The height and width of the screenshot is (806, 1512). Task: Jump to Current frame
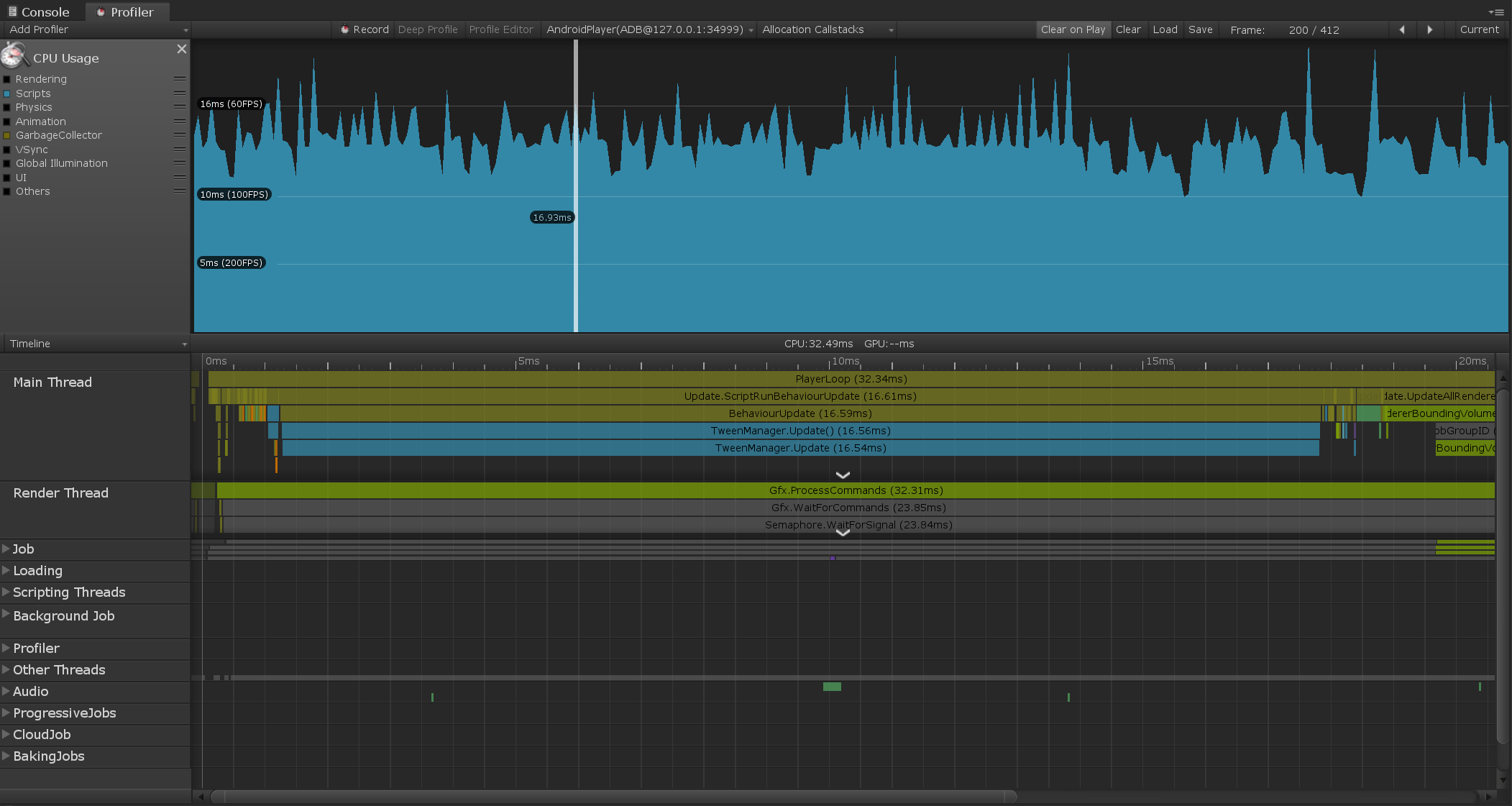pos(1479,29)
